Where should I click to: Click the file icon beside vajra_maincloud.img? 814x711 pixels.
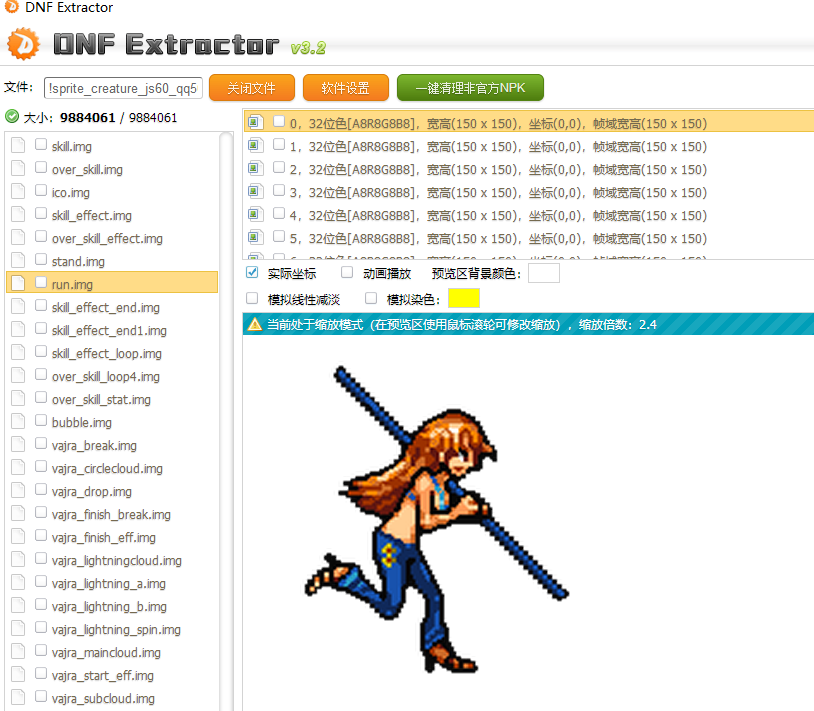coord(18,651)
